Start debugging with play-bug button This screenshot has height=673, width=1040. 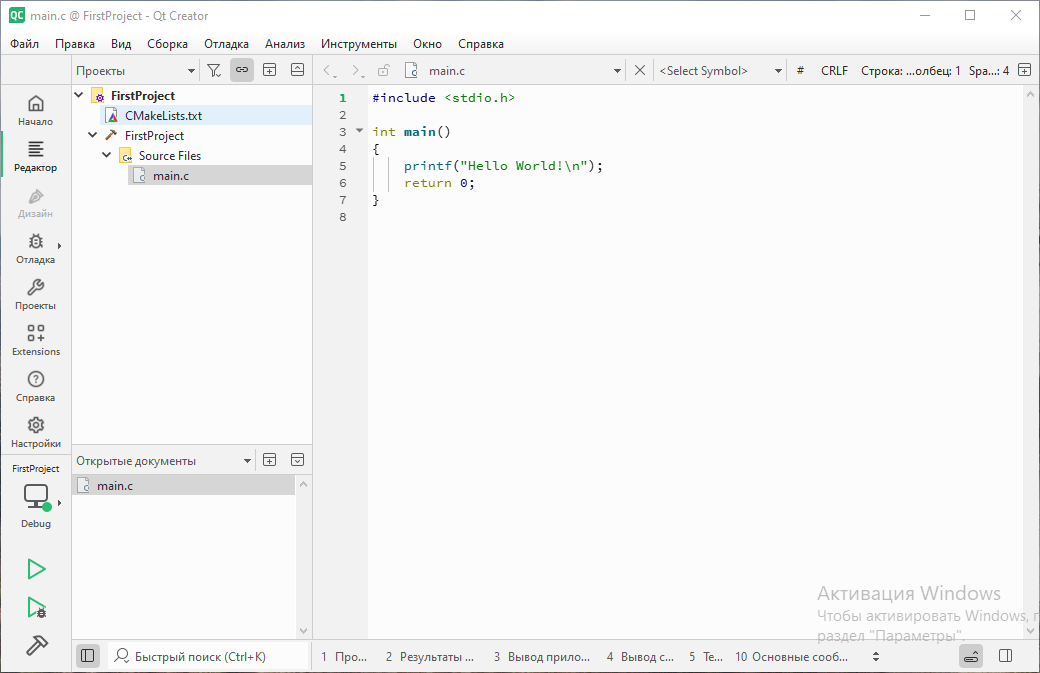36,607
